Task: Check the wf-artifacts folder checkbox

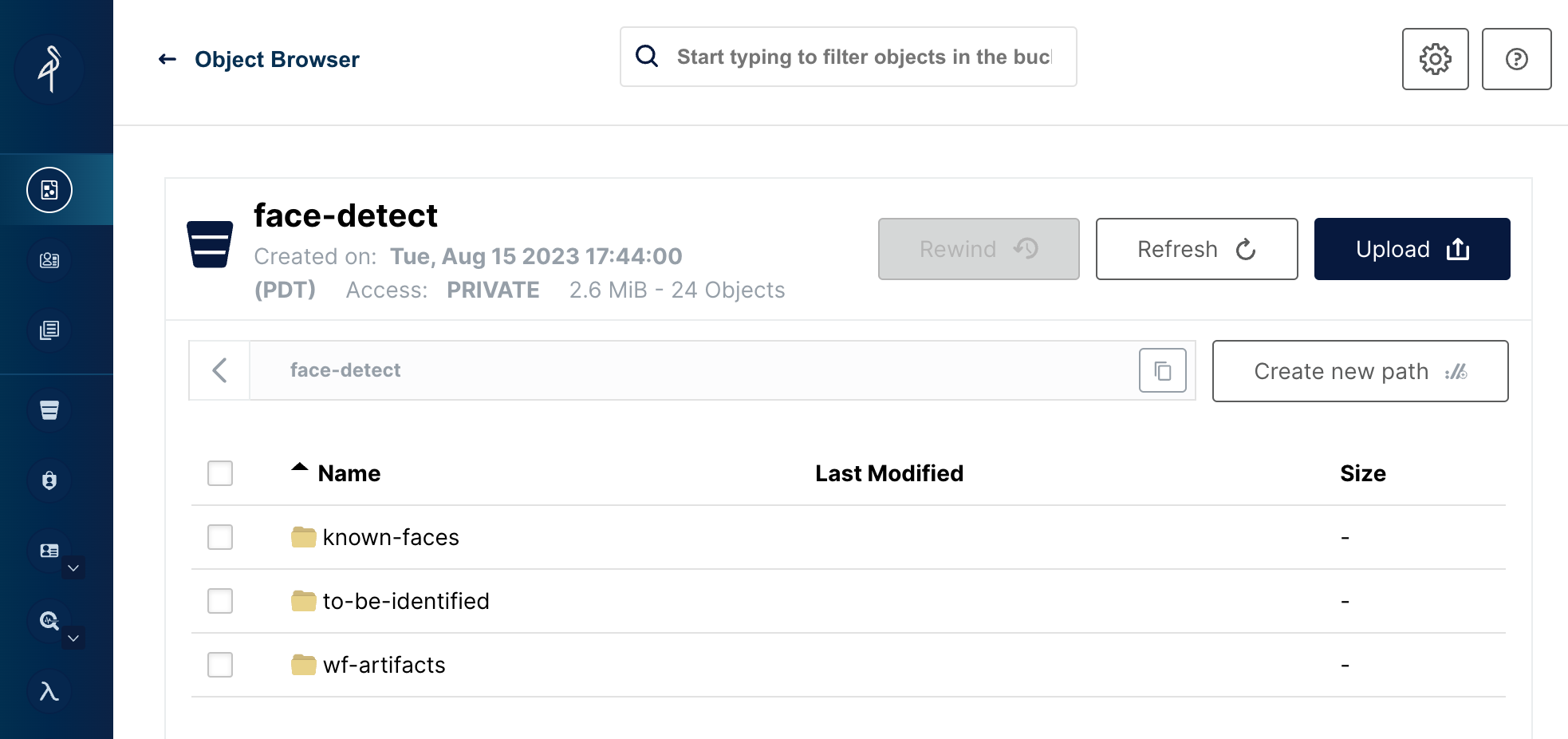Action: 220,665
